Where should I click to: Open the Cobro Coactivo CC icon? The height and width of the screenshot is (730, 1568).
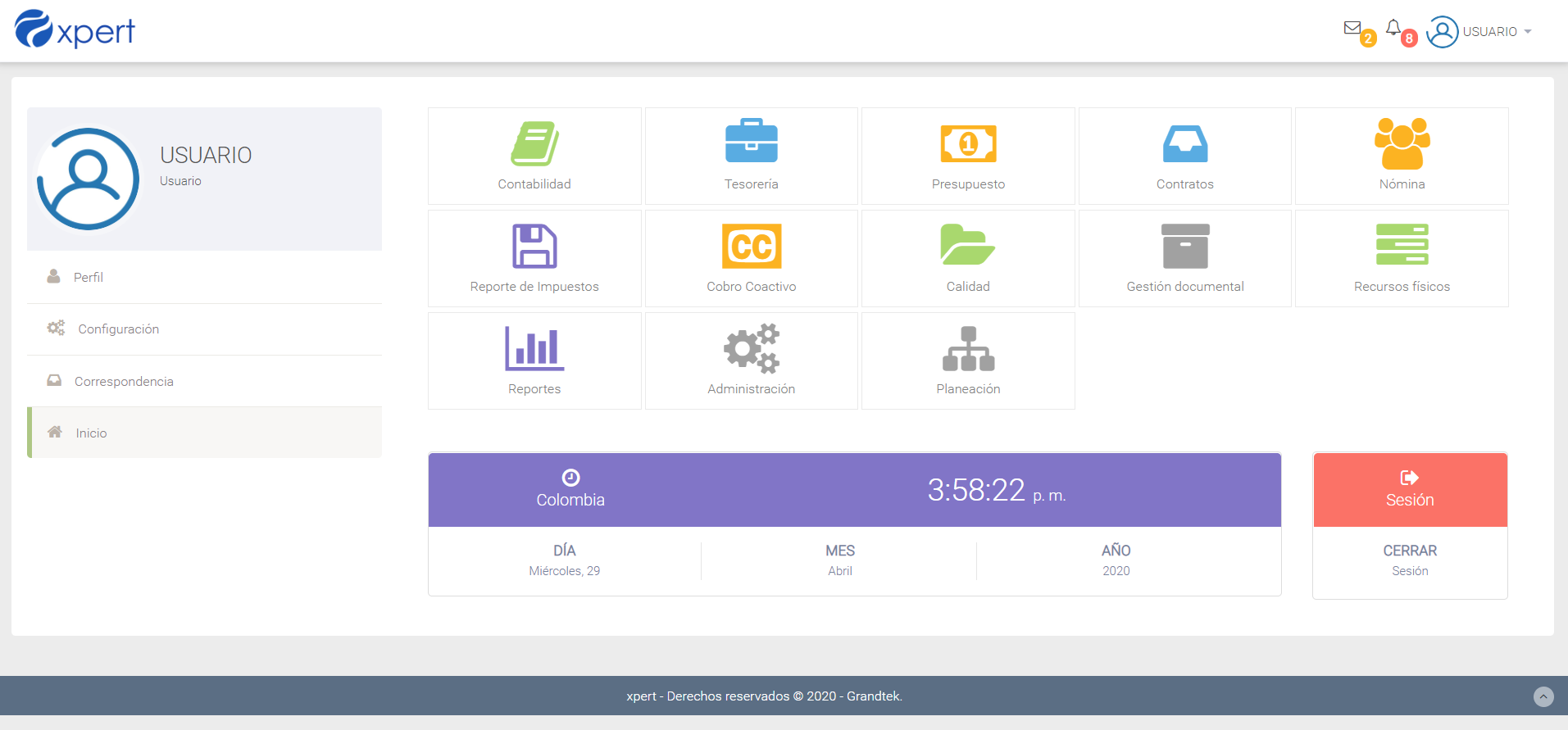pos(751,246)
